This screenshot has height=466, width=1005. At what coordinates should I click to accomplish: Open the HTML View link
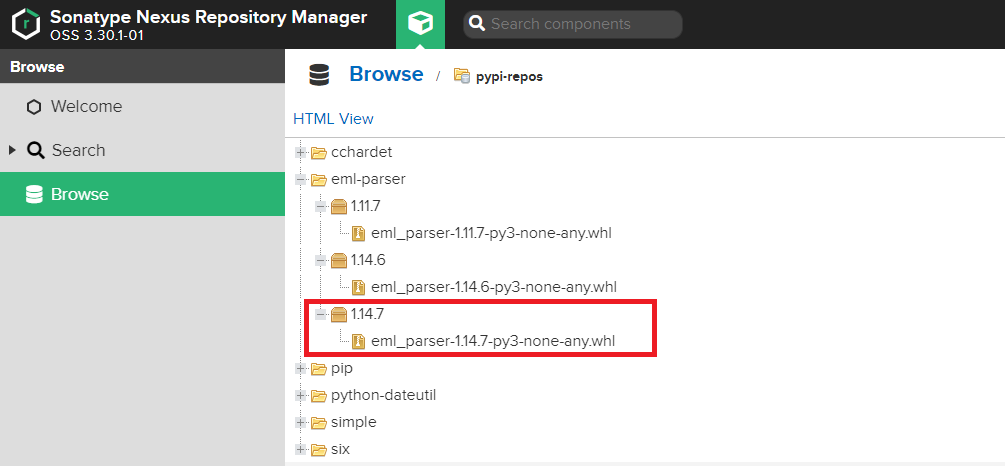(x=333, y=119)
